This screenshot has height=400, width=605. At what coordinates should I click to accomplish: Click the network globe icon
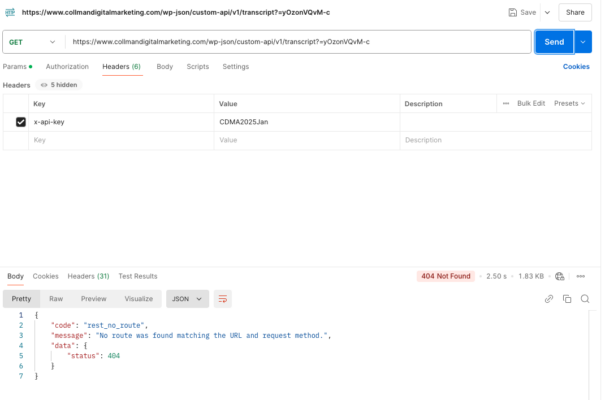[559, 276]
